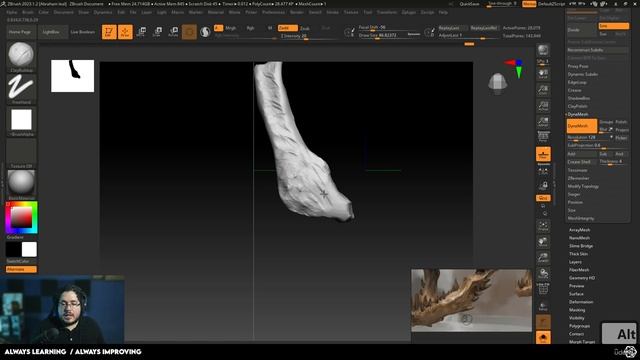Image resolution: width=640 pixels, height=360 pixels.
Task: Toggle the Zadd mode
Action: point(287,28)
